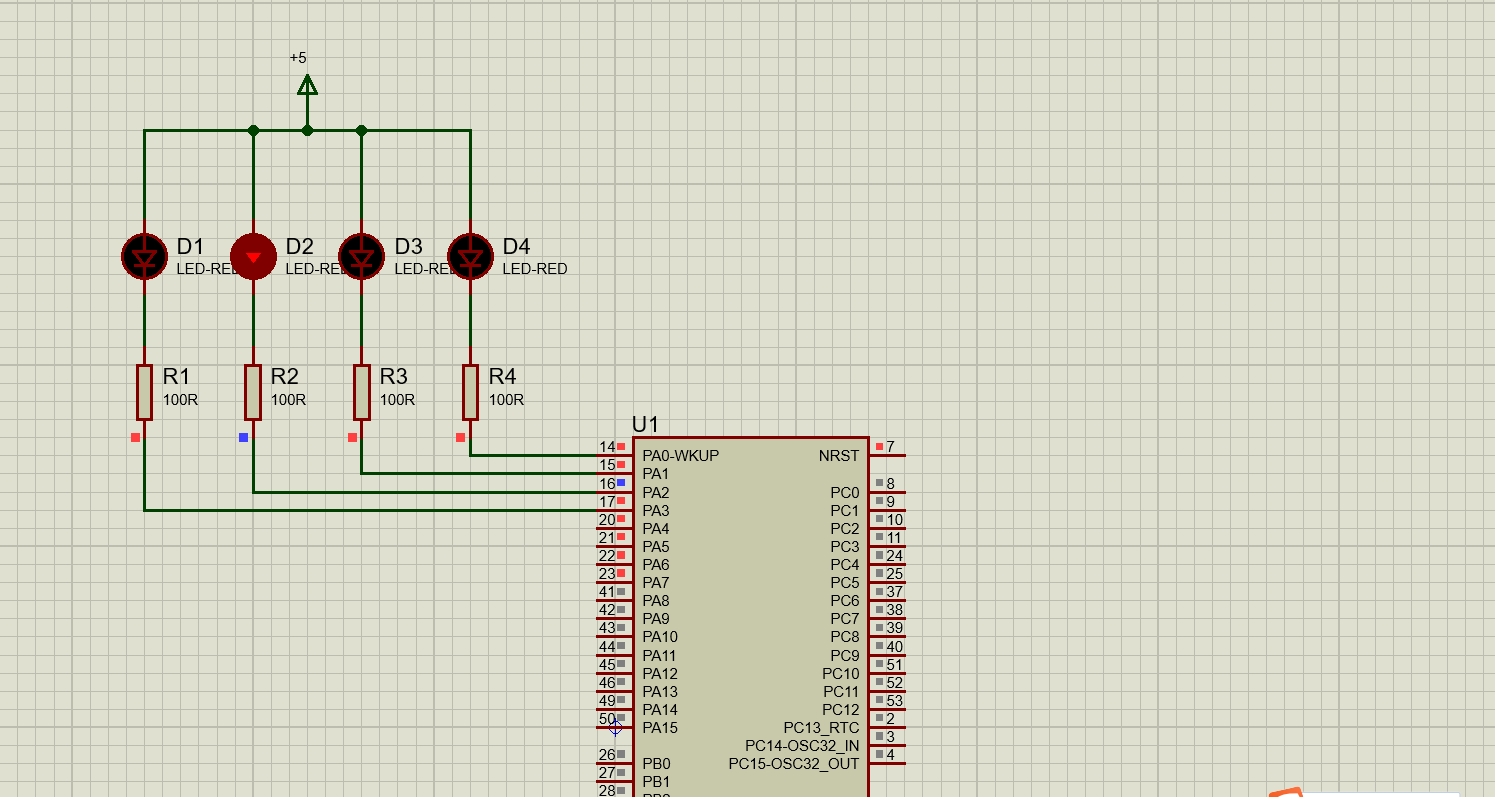Select resistor R1 body
The width and height of the screenshot is (1495, 797).
click(144, 392)
